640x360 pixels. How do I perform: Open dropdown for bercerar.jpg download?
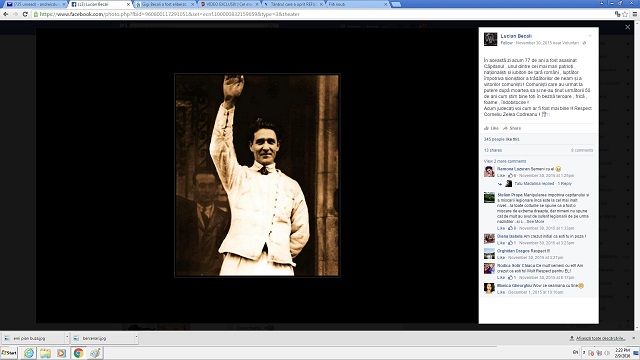coord(136,338)
